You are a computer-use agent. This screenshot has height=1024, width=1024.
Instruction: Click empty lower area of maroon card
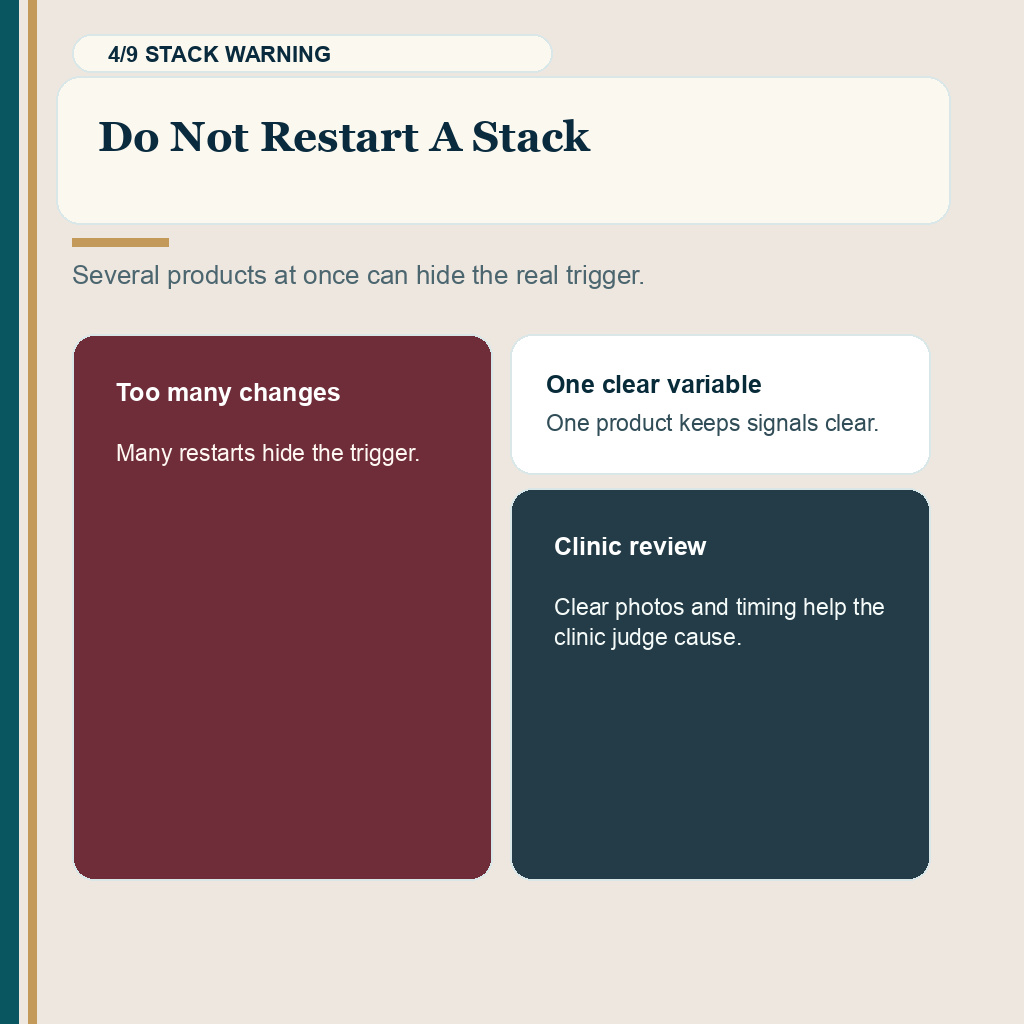pyautogui.click(x=282, y=686)
